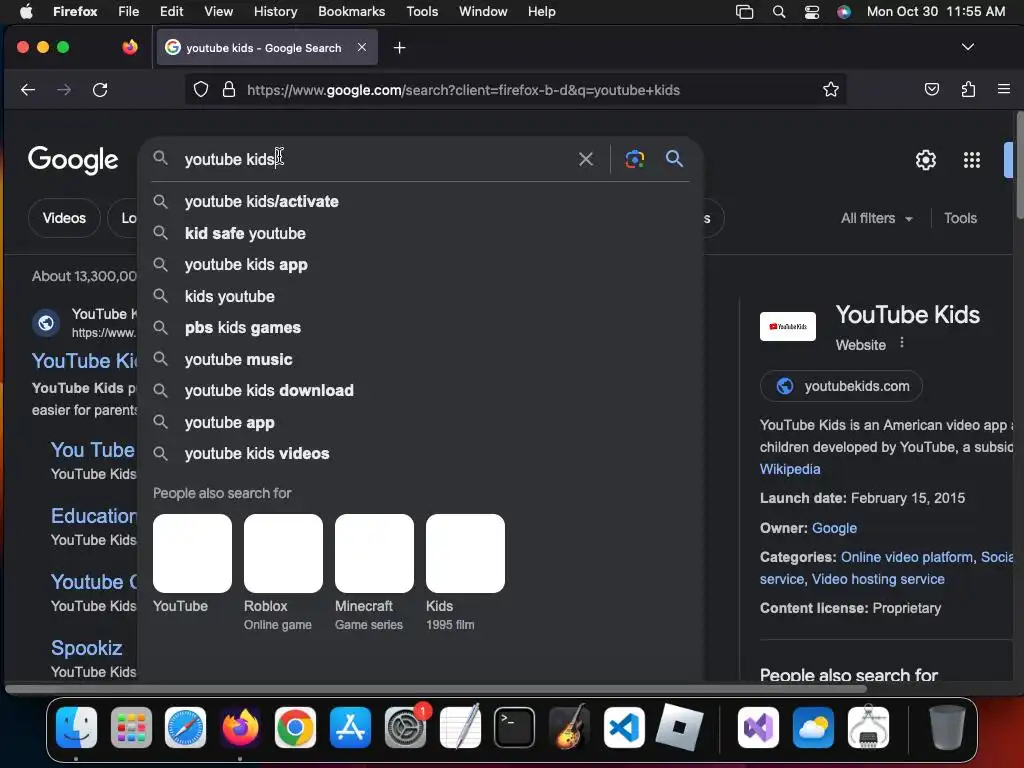Select suggestion kid safe youtube
1024x768 pixels.
(x=421, y=233)
